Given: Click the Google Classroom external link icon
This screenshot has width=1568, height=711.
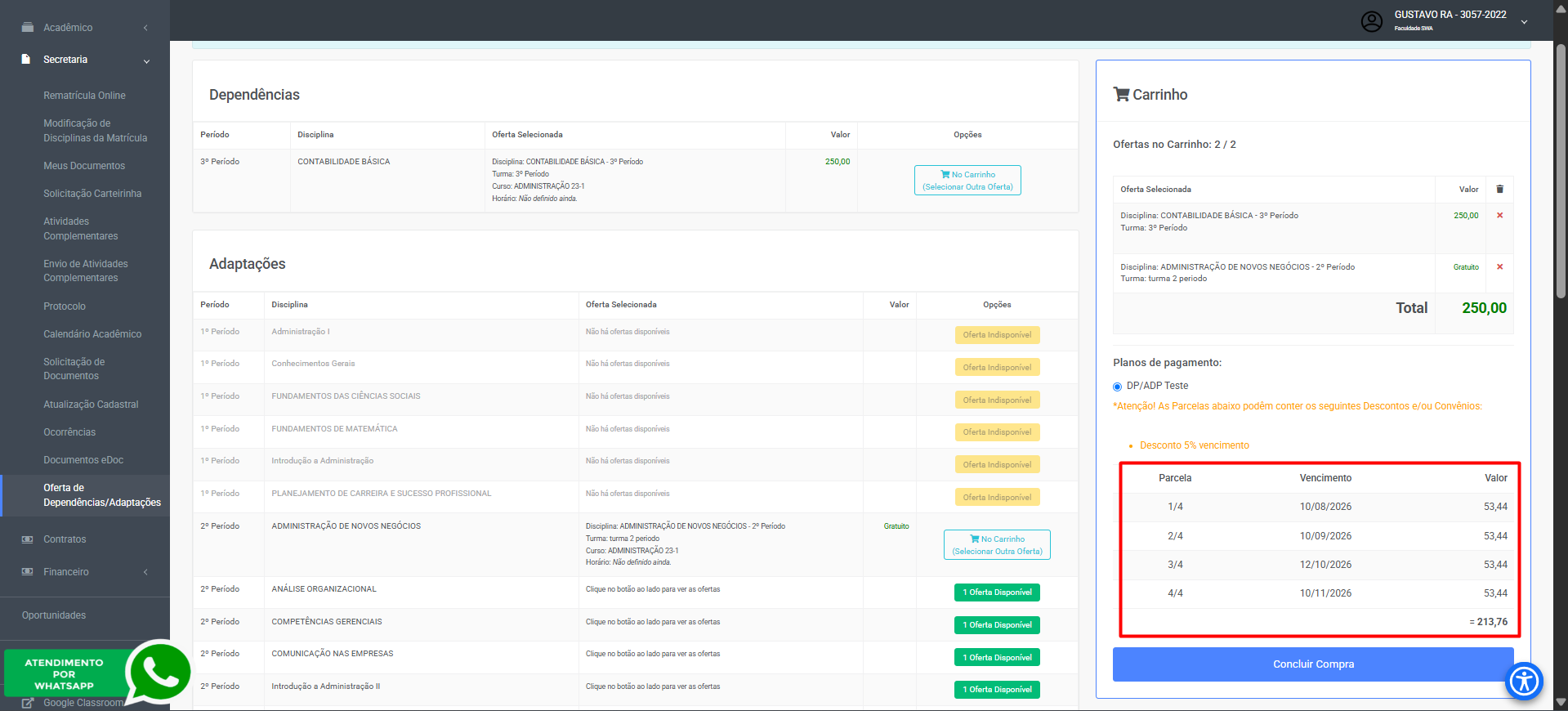Looking at the screenshot, I should coord(28,703).
